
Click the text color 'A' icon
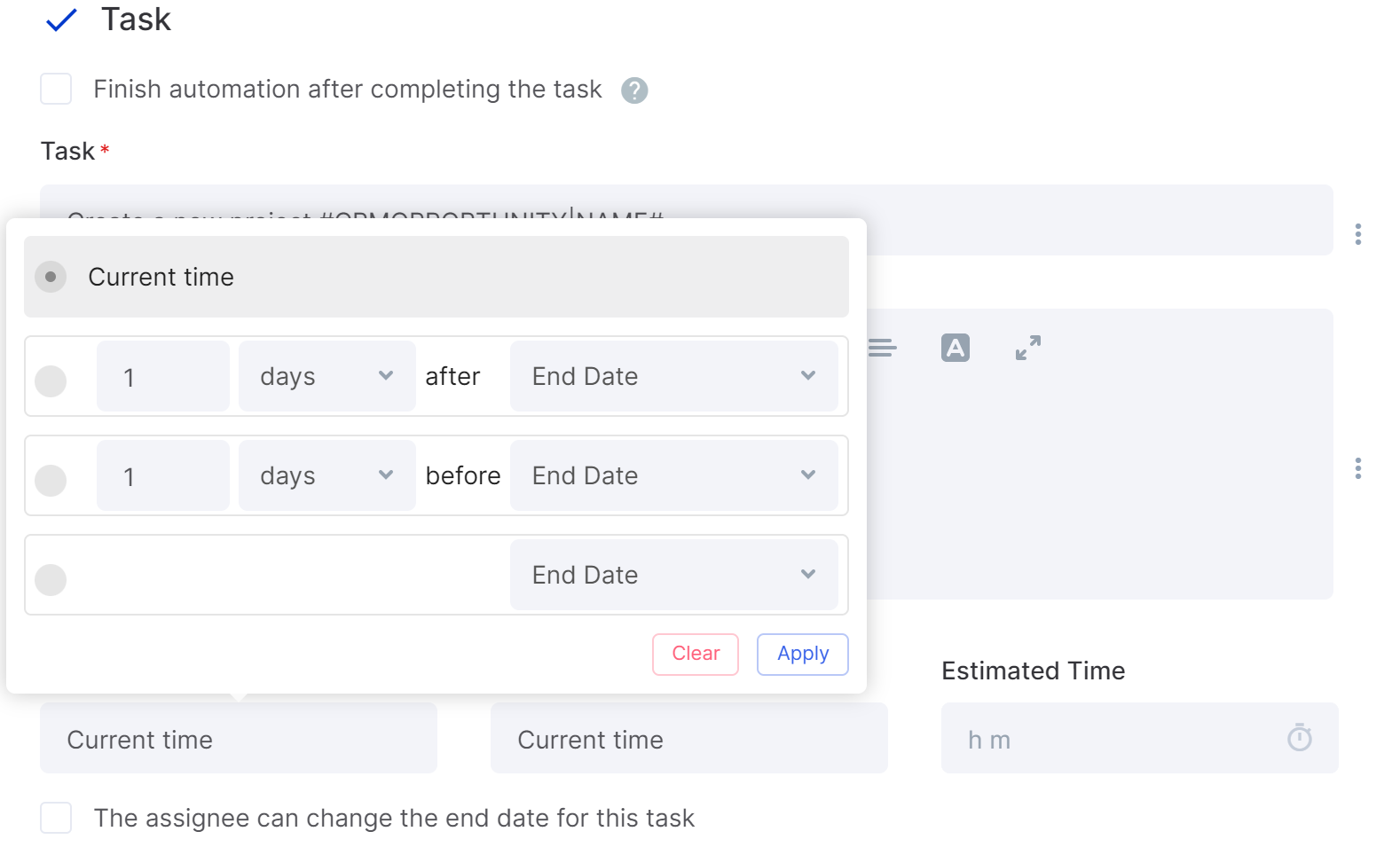[955, 348]
